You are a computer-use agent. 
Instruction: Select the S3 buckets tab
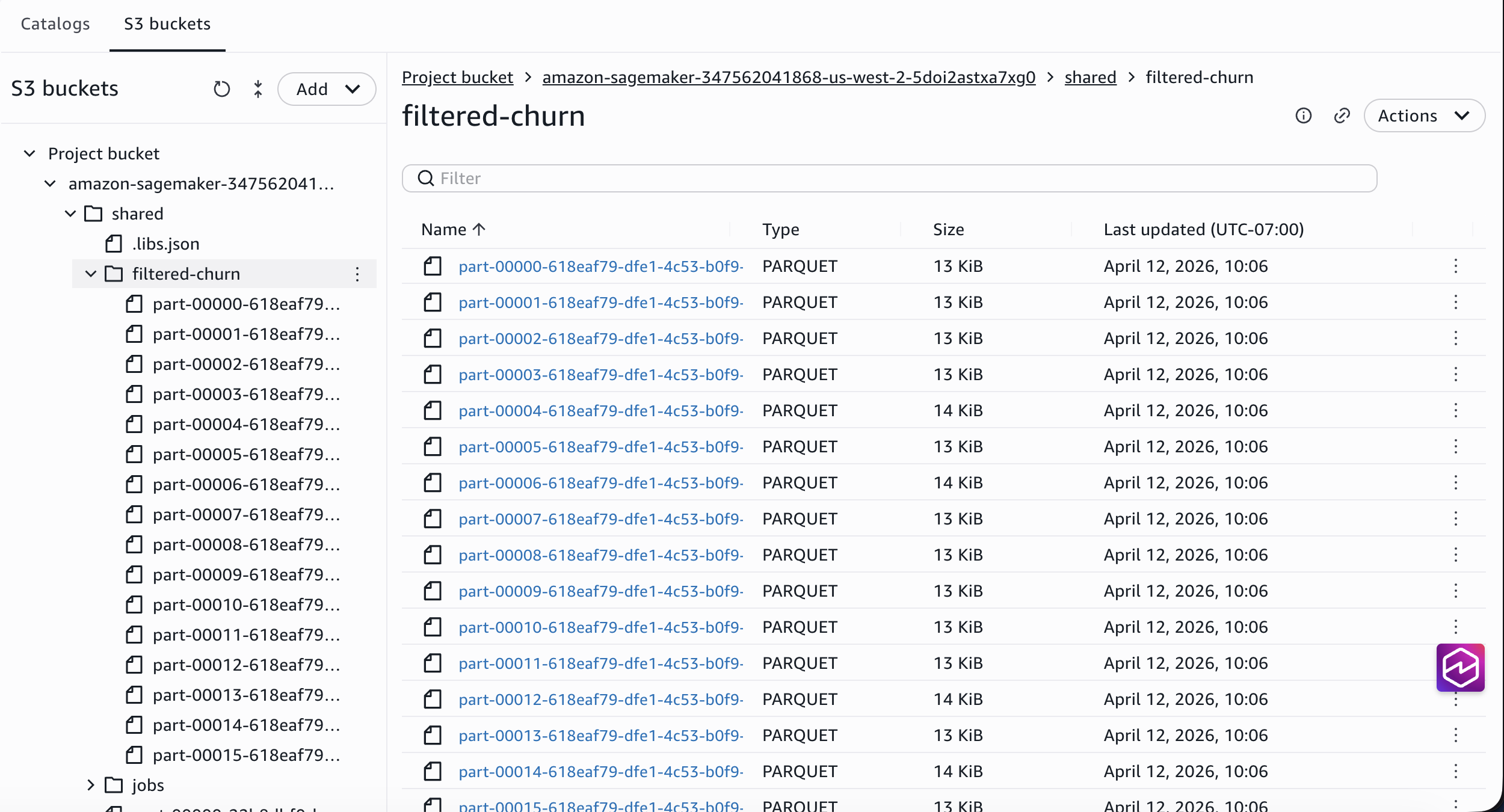click(x=167, y=24)
